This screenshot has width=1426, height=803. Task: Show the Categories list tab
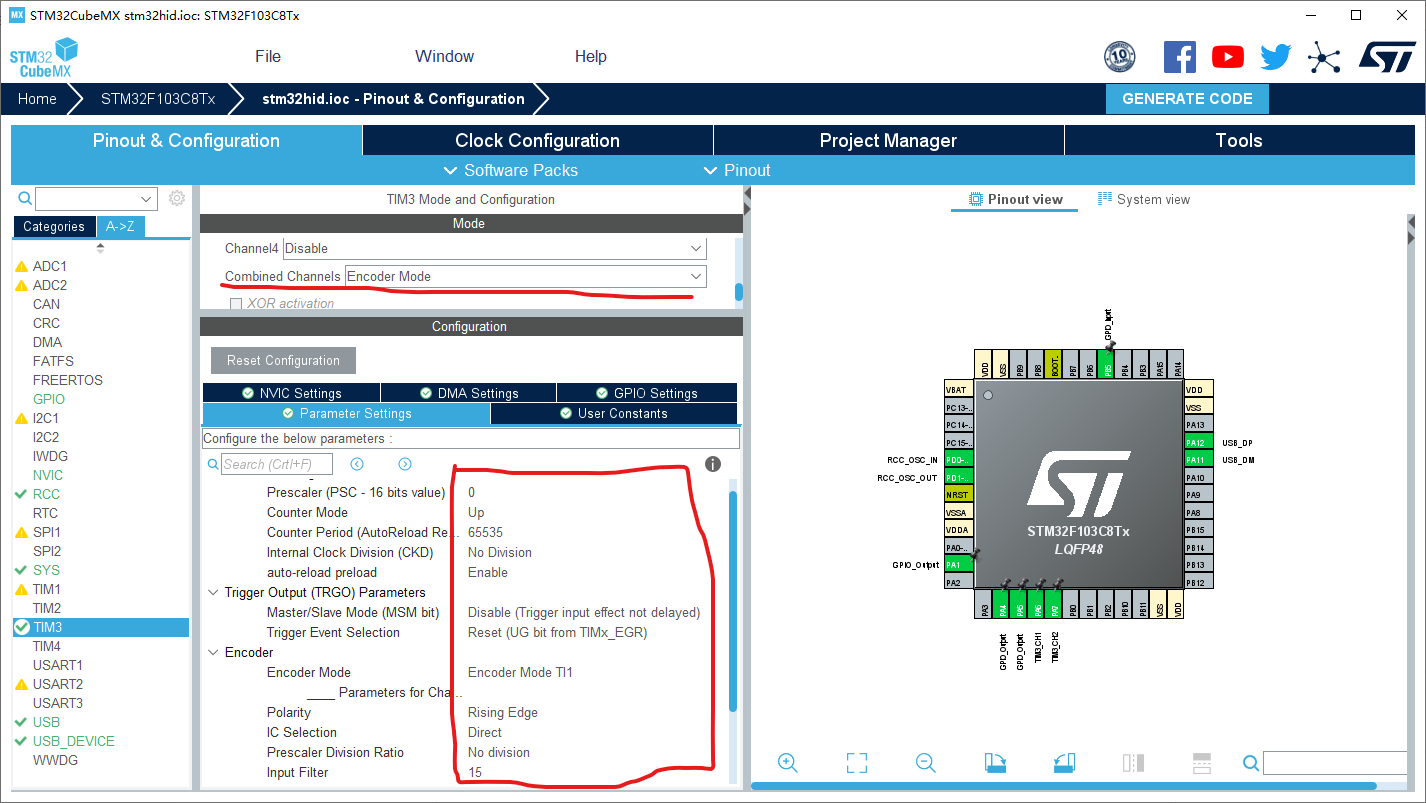coord(54,226)
